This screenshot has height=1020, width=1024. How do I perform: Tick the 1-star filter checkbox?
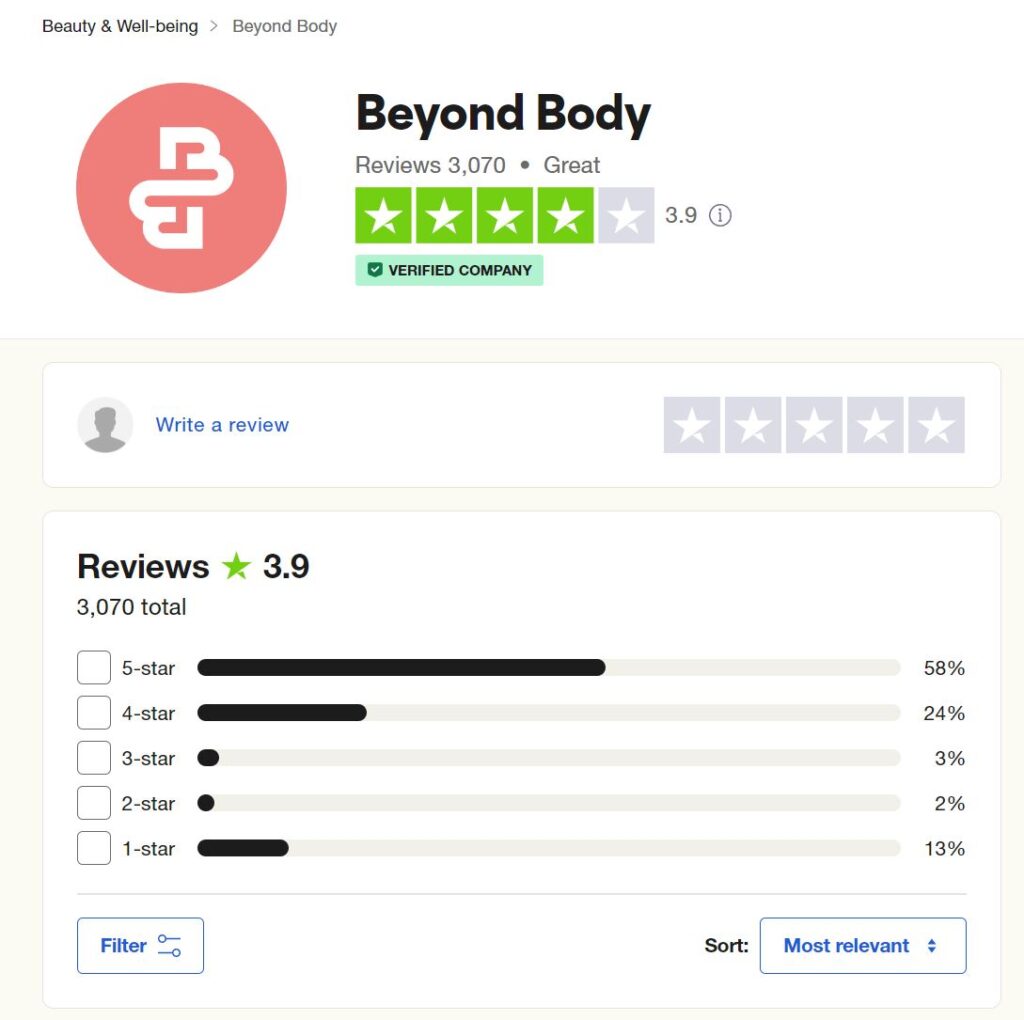click(x=94, y=848)
